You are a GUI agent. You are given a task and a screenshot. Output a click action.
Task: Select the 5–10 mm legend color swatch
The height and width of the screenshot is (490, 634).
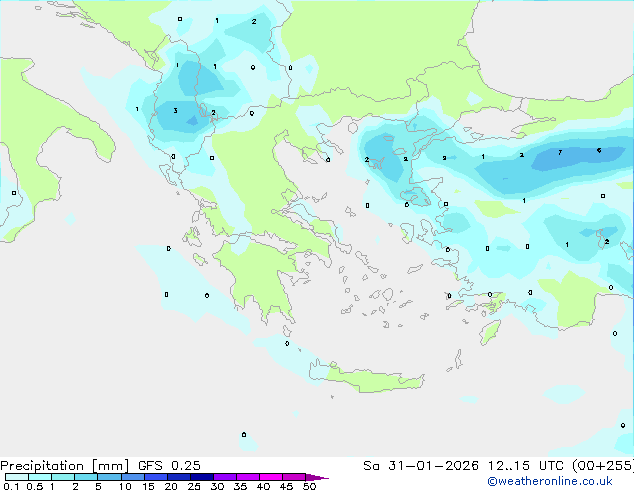[x=109, y=477]
